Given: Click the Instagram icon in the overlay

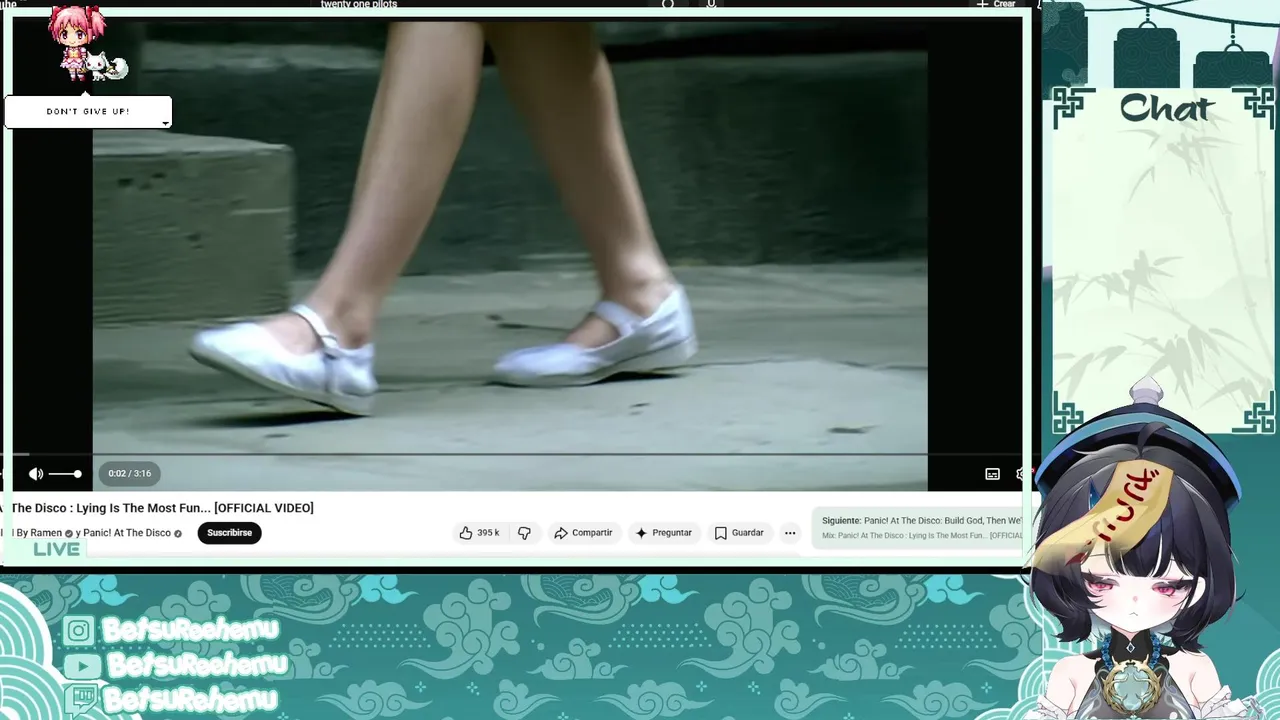Looking at the screenshot, I should [79, 630].
